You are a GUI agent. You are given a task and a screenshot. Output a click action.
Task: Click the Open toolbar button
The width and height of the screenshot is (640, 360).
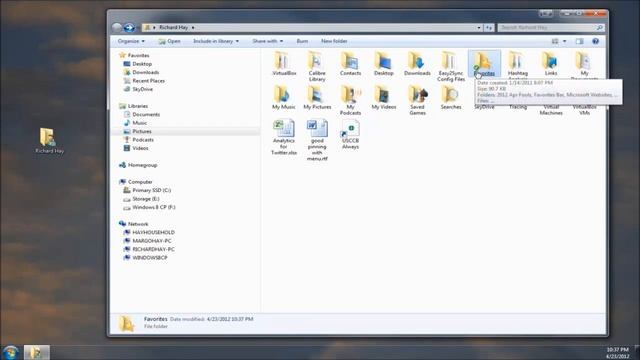point(169,41)
